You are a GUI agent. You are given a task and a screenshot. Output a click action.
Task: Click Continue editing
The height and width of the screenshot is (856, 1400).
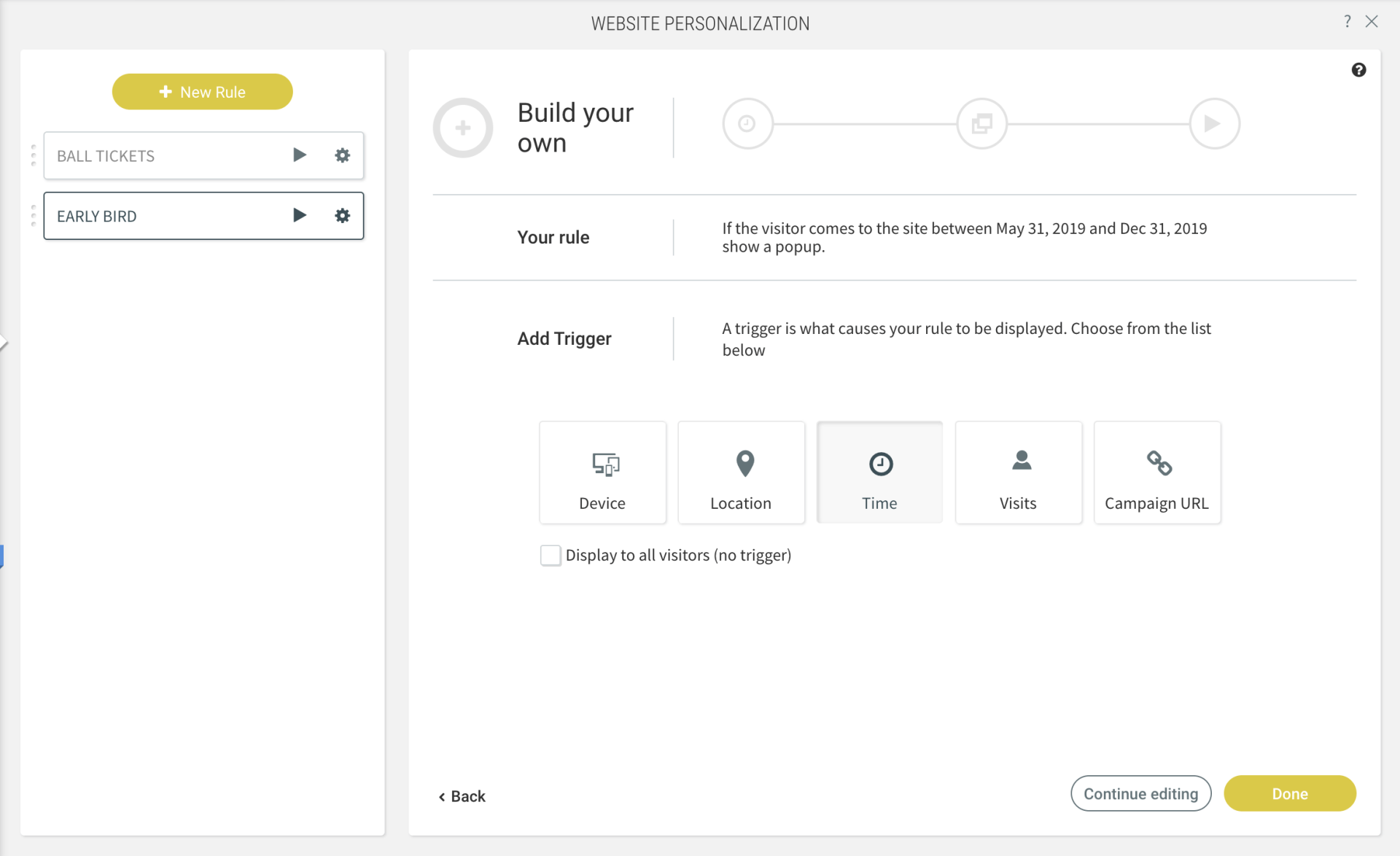click(x=1140, y=793)
